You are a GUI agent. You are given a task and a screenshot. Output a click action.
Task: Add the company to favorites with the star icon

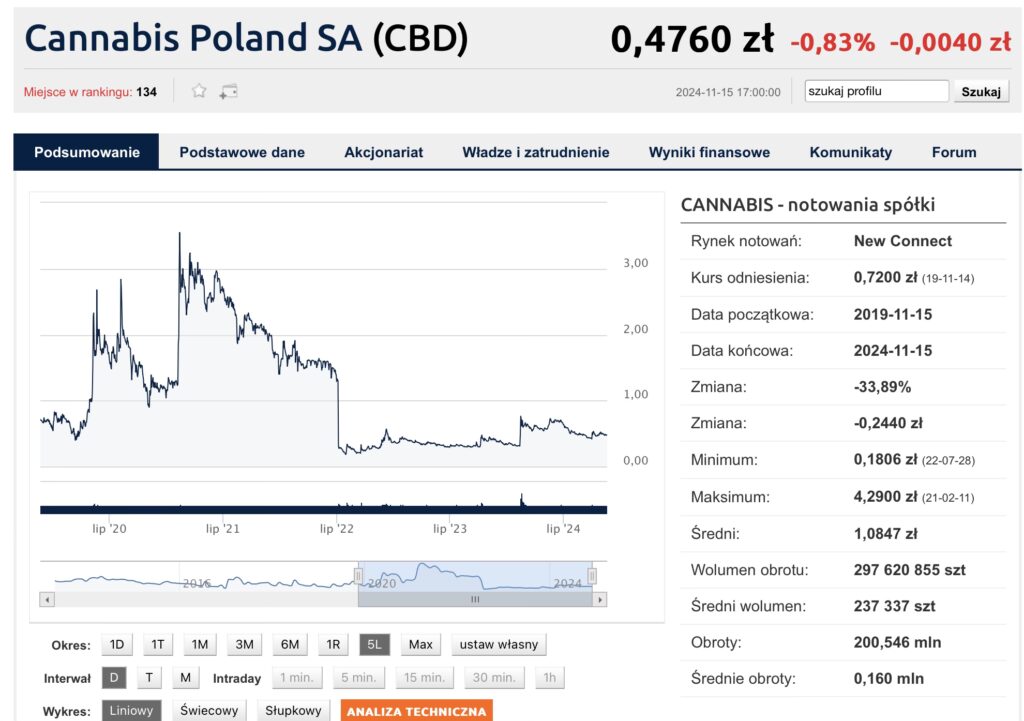pos(199,91)
